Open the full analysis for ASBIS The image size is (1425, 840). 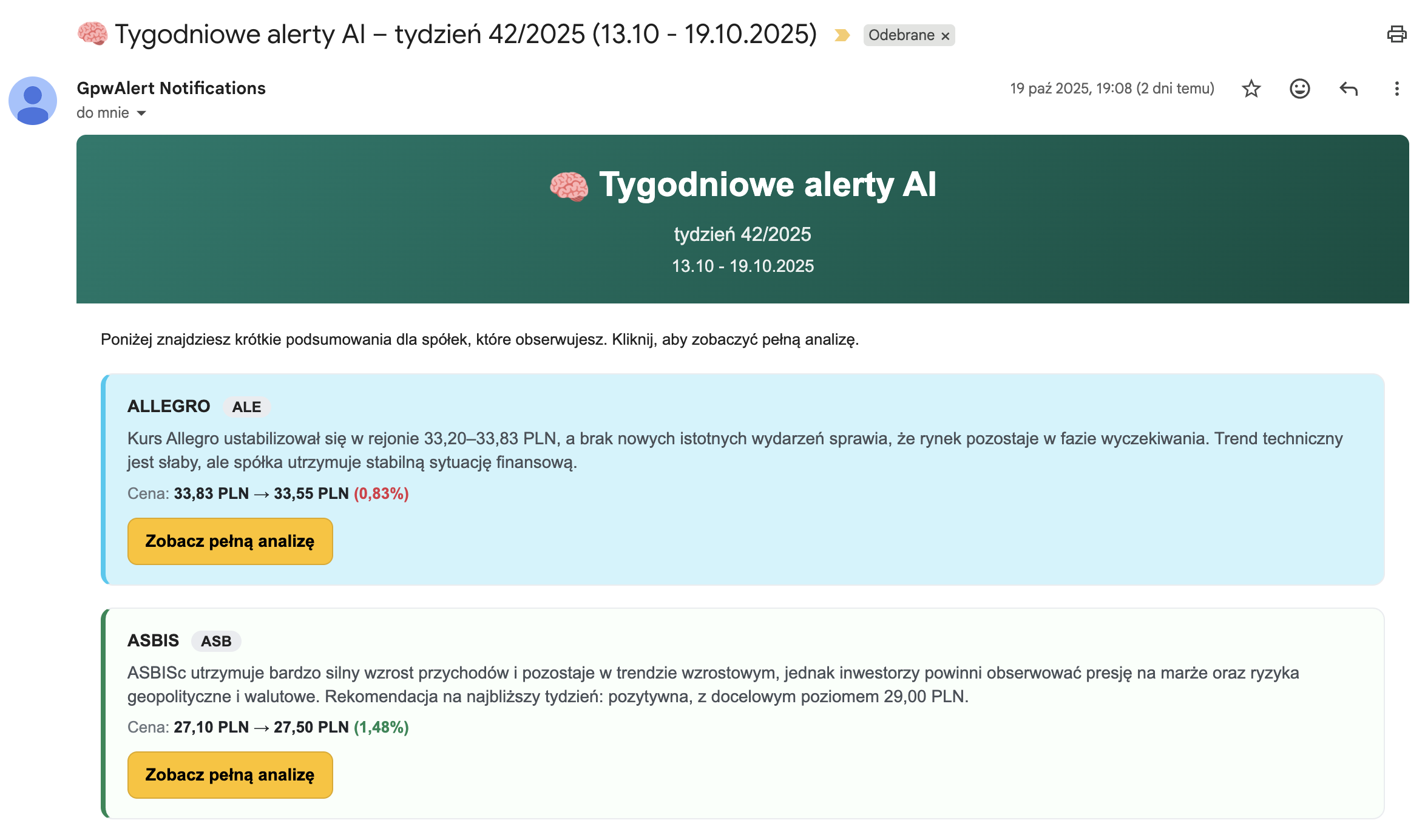click(230, 774)
